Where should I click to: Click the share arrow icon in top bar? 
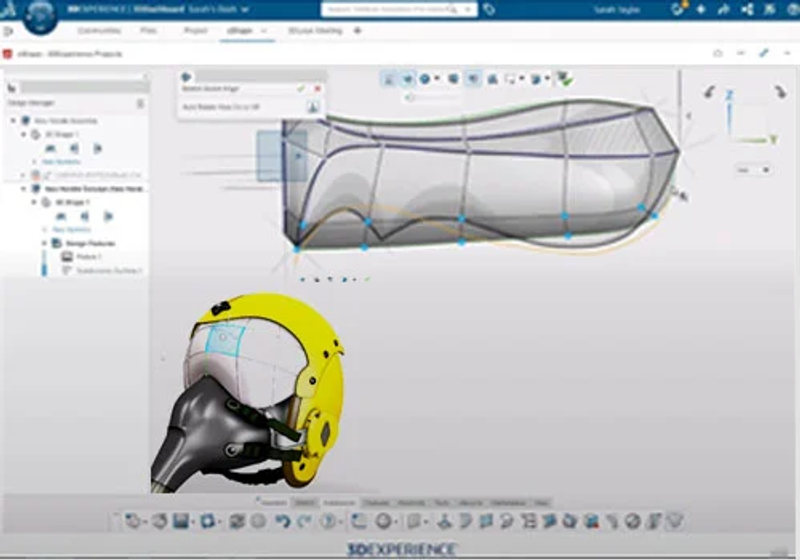click(x=723, y=9)
